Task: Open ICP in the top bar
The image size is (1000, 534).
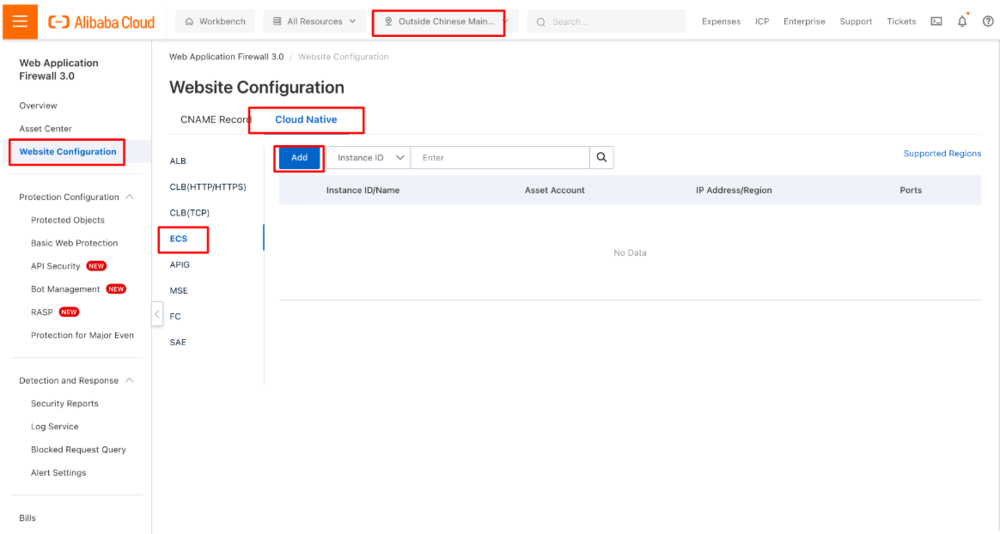Action: [x=761, y=21]
